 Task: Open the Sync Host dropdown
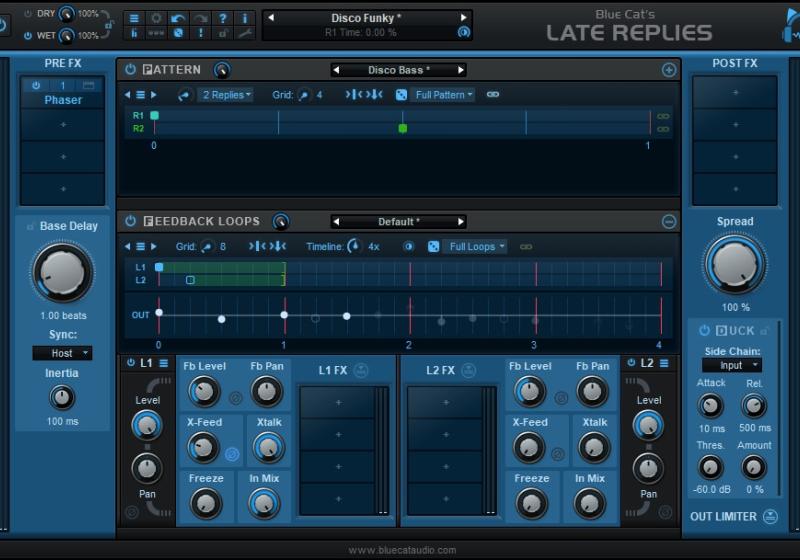[x=62, y=353]
